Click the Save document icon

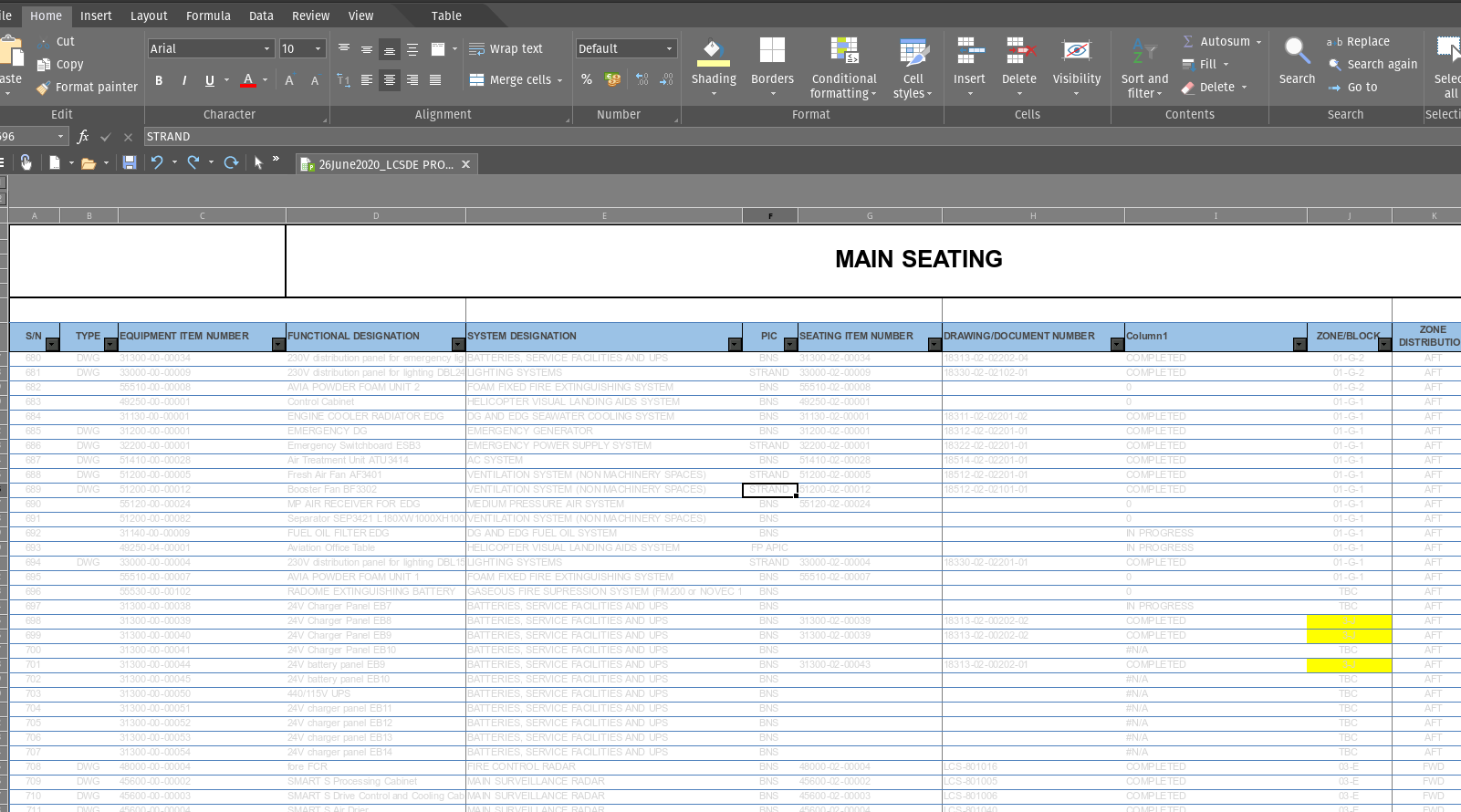pyautogui.click(x=130, y=162)
